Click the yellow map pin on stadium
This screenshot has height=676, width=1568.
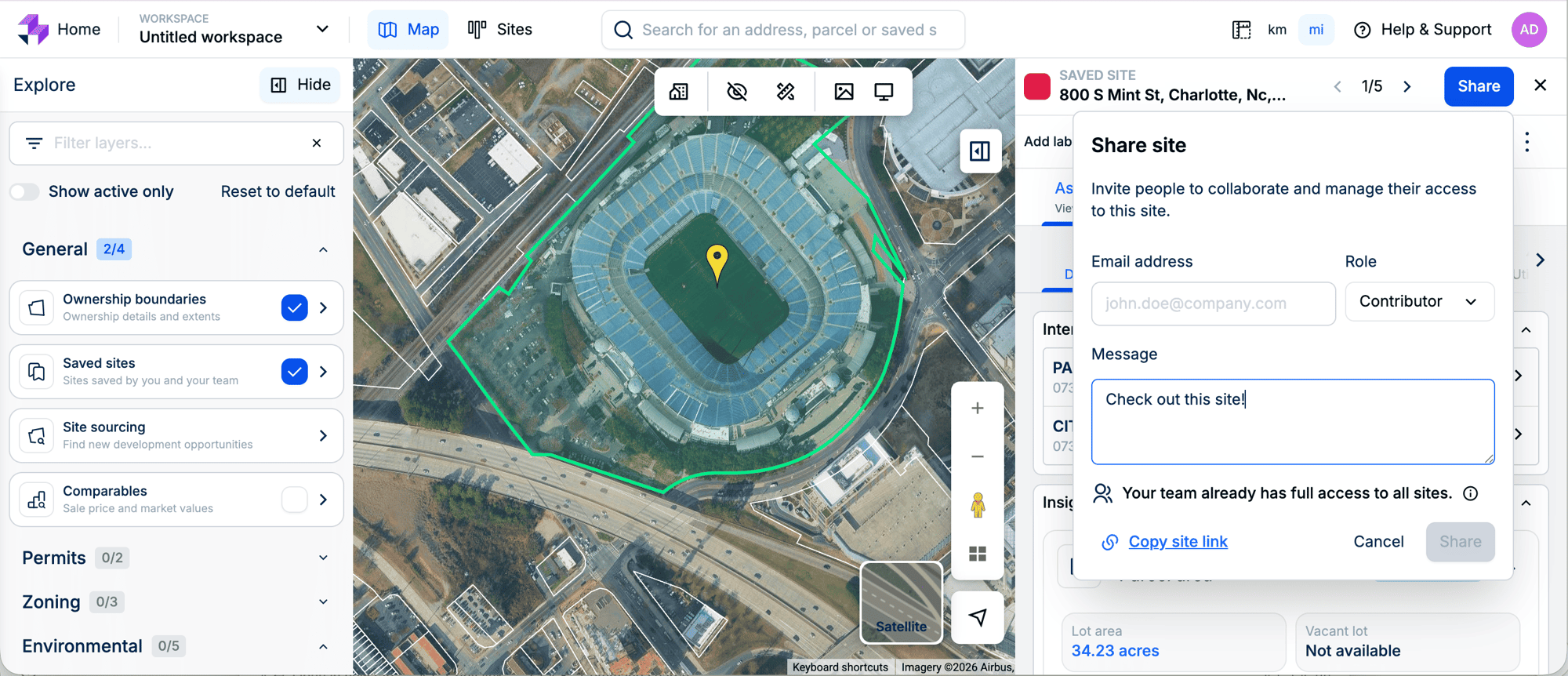coord(717,263)
